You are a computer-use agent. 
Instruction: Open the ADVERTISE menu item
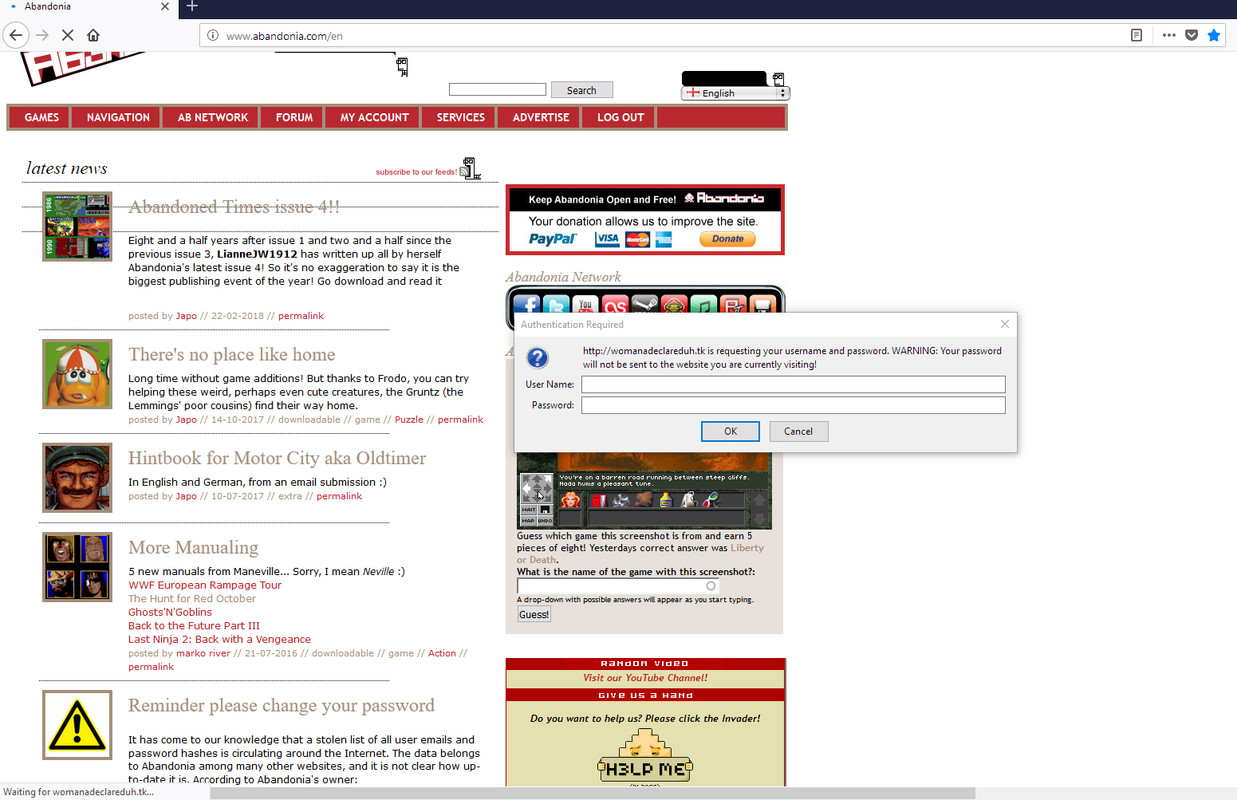pos(541,117)
